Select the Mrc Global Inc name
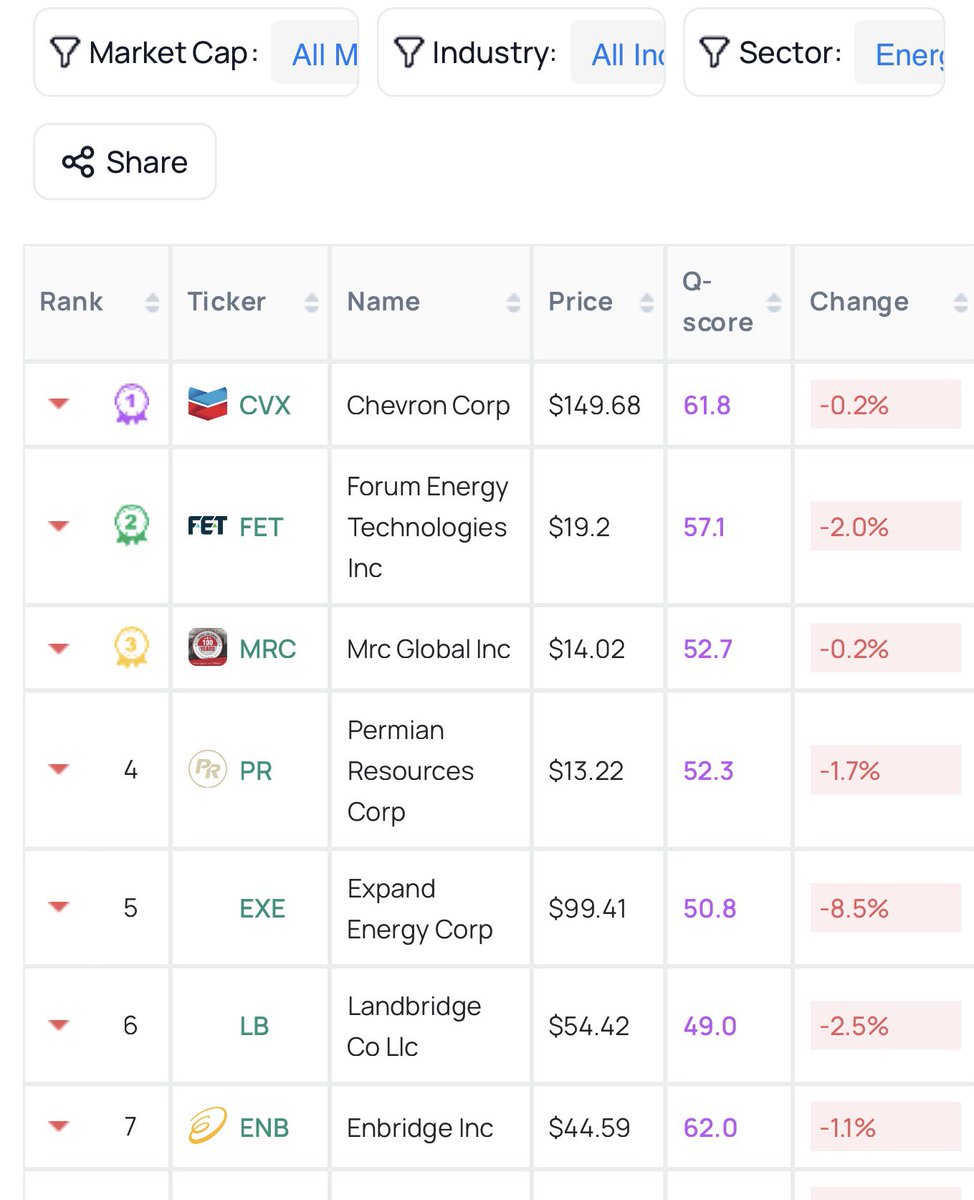This screenshot has height=1200, width=974. pyautogui.click(x=429, y=649)
